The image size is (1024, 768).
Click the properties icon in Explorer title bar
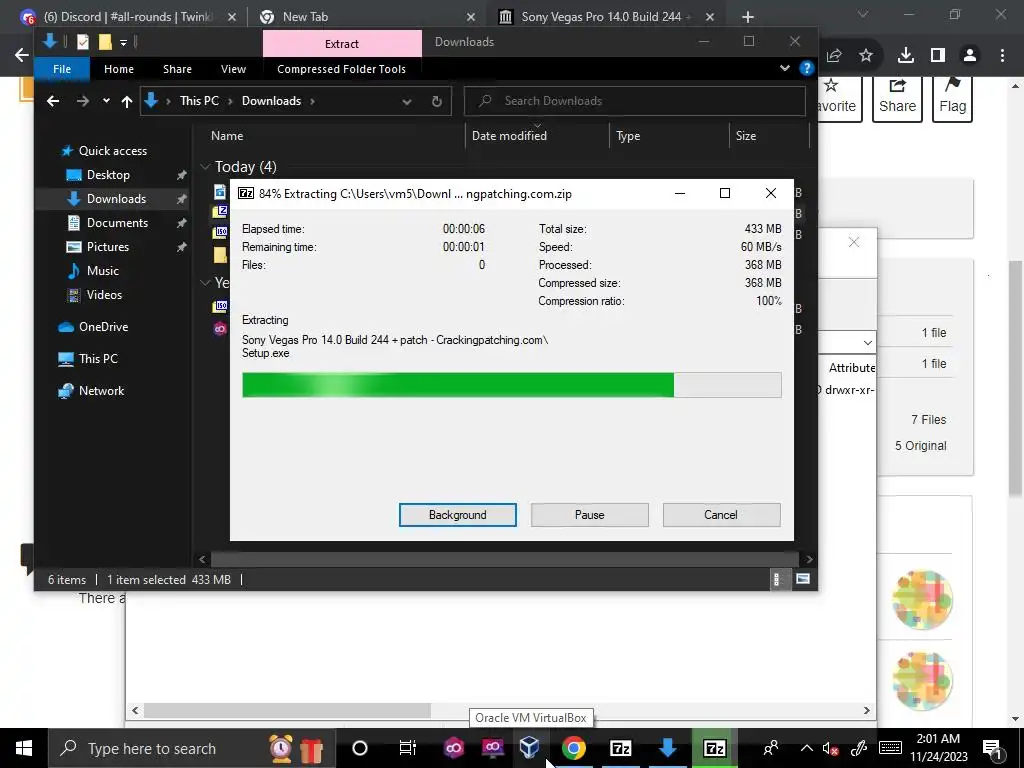coord(83,42)
